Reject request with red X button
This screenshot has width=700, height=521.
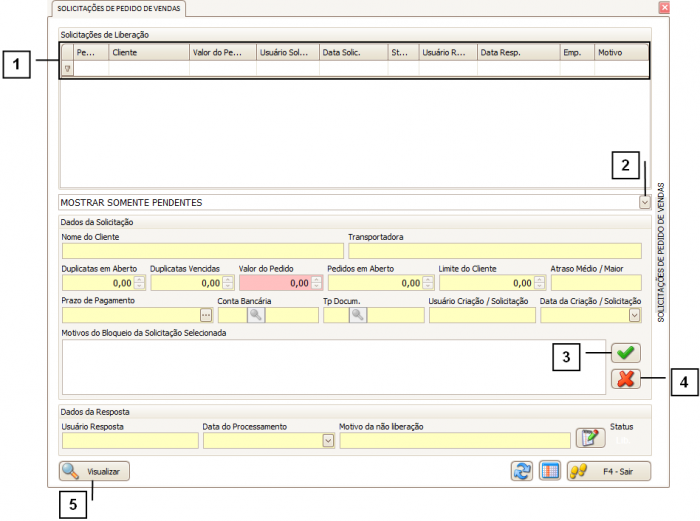pyautogui.click(x=626, y=378)
